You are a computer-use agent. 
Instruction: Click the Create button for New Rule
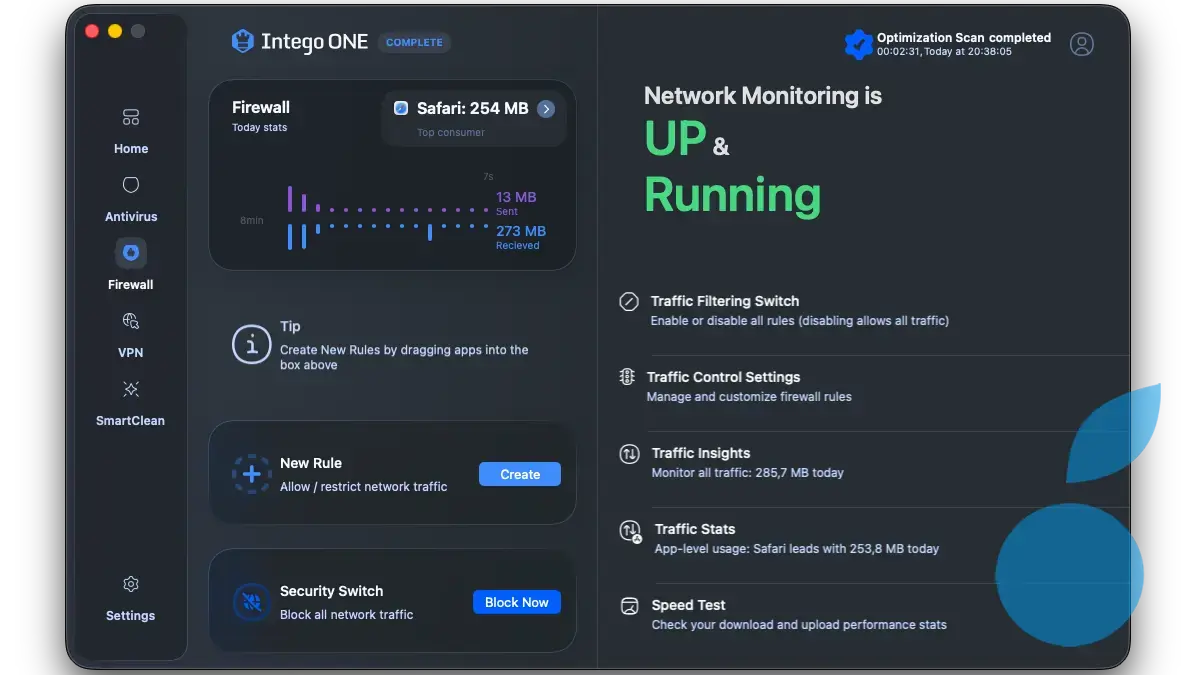tap(520, 474)
